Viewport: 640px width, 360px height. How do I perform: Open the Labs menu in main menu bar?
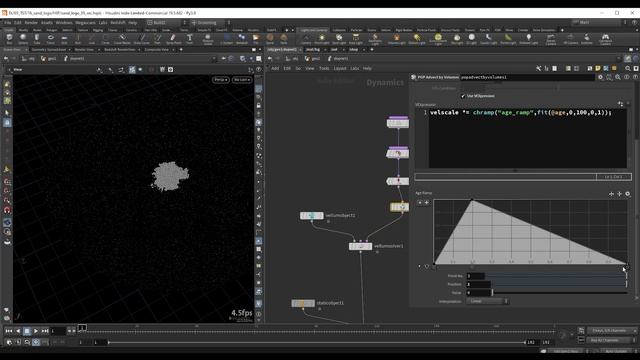[x=103, y=22]
